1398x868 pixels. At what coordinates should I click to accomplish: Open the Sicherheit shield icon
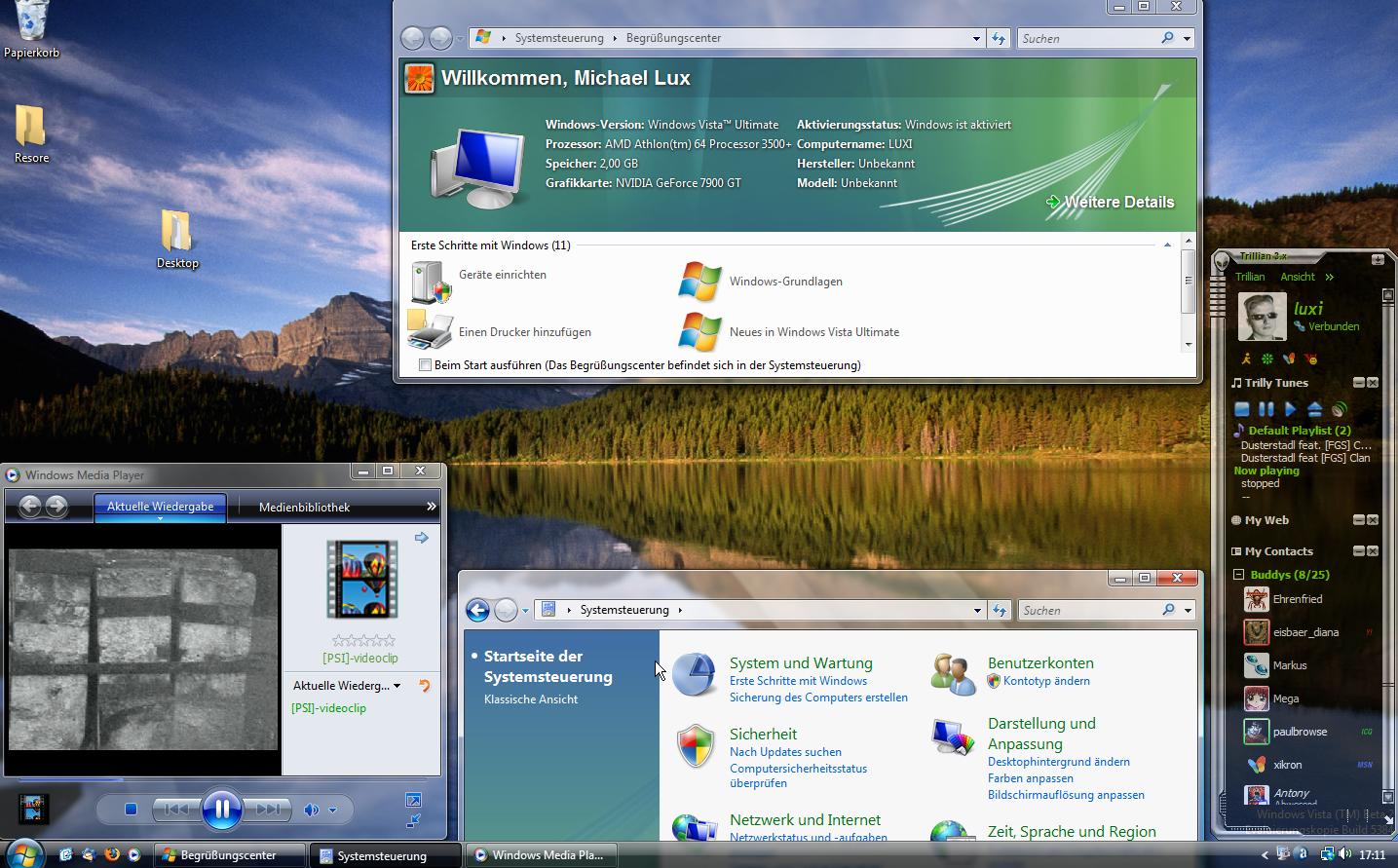click(696, 747)
